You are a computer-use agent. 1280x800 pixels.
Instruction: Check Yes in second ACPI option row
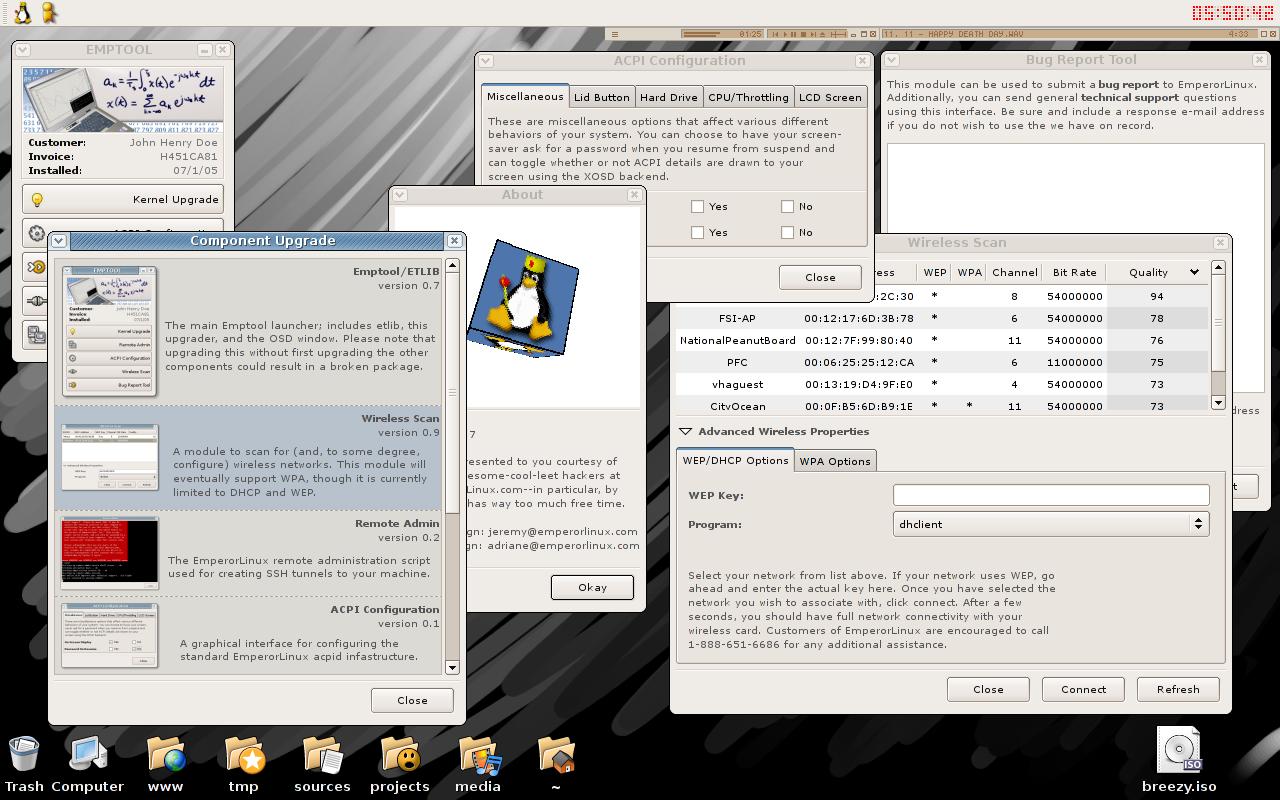point(697,232)
